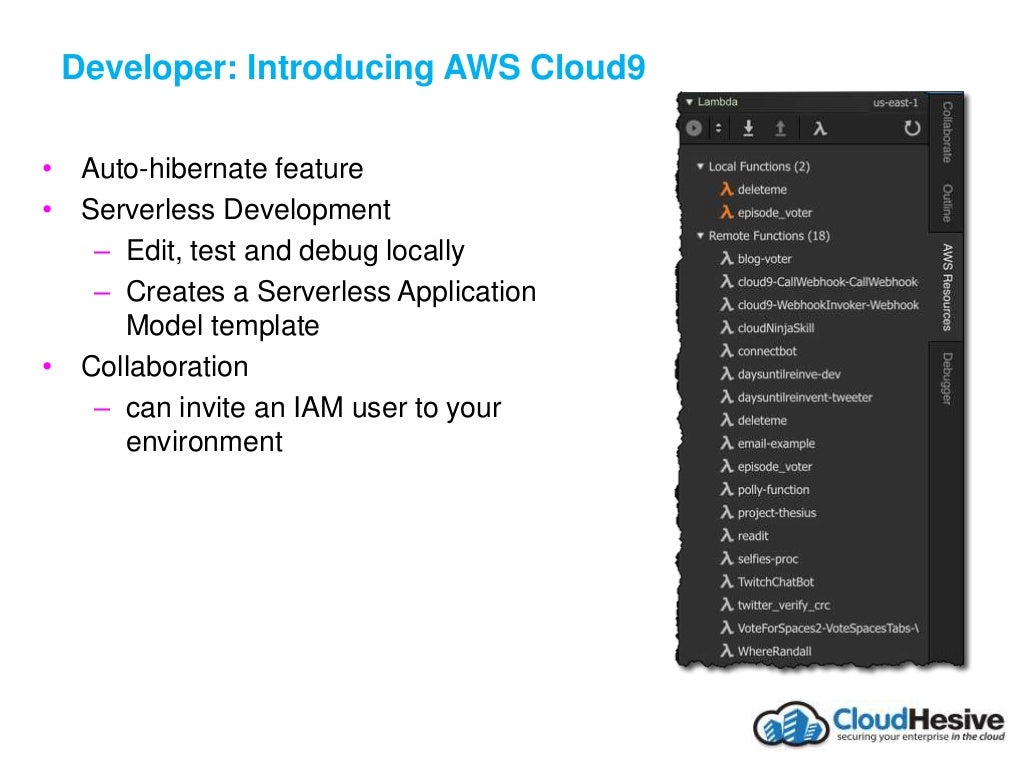The height and width of the screenshot is (768, 1024).
Task: Select the polly-function entry
Action: (x=773, y=490)
